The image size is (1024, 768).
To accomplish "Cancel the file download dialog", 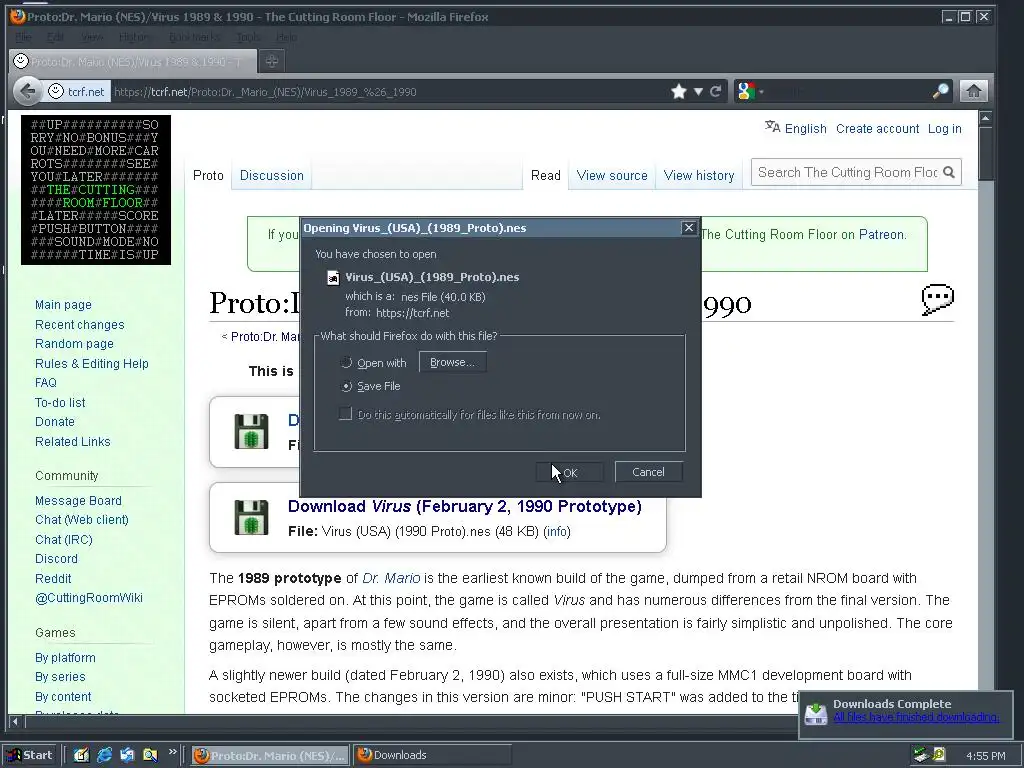I will coord(648,472).
